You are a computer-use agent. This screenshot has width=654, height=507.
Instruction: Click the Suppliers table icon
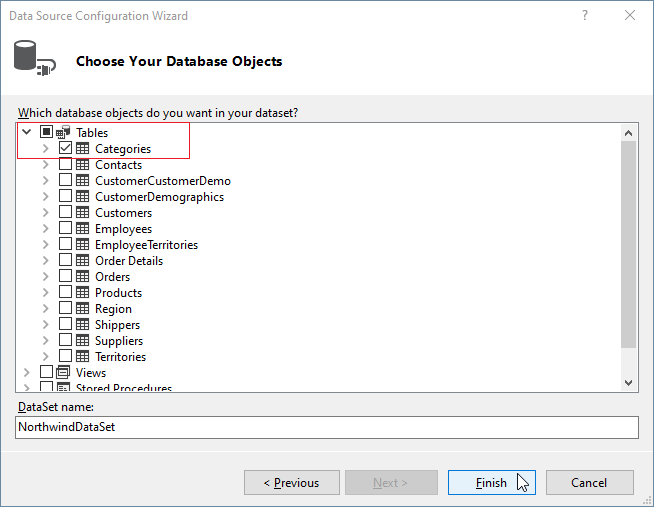click(83, 340)
